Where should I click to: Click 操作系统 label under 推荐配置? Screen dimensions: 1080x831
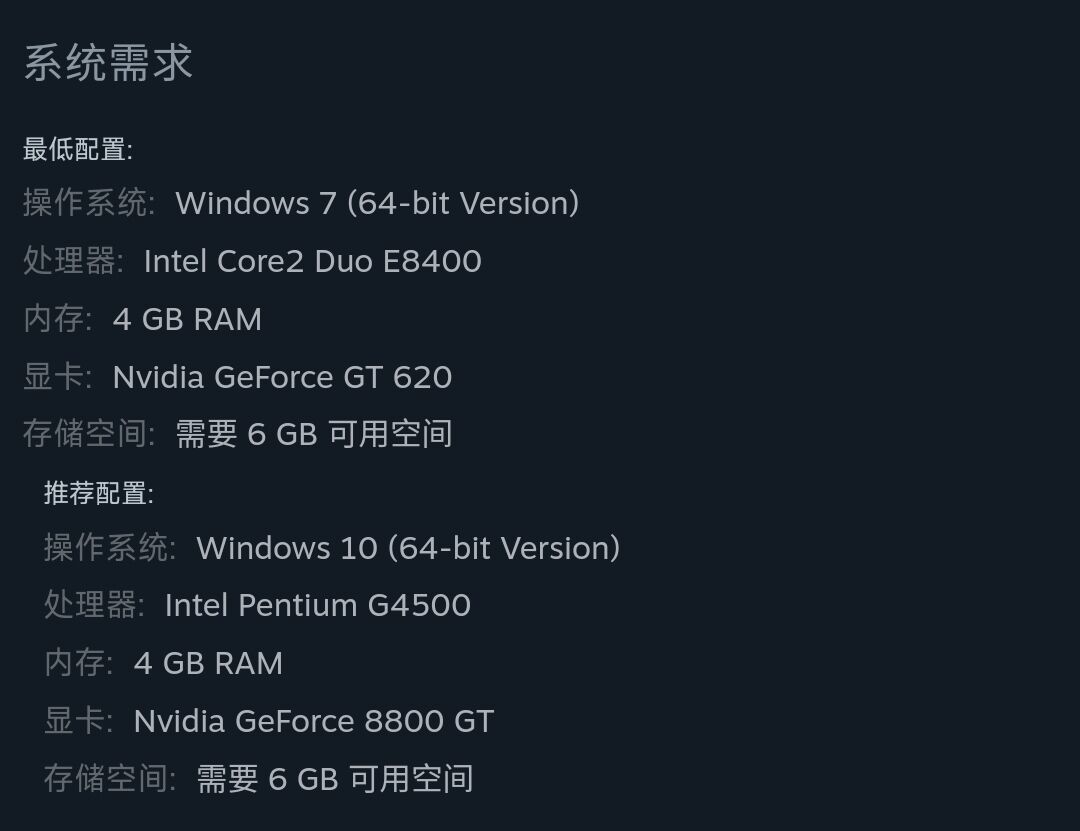[110, 548]
